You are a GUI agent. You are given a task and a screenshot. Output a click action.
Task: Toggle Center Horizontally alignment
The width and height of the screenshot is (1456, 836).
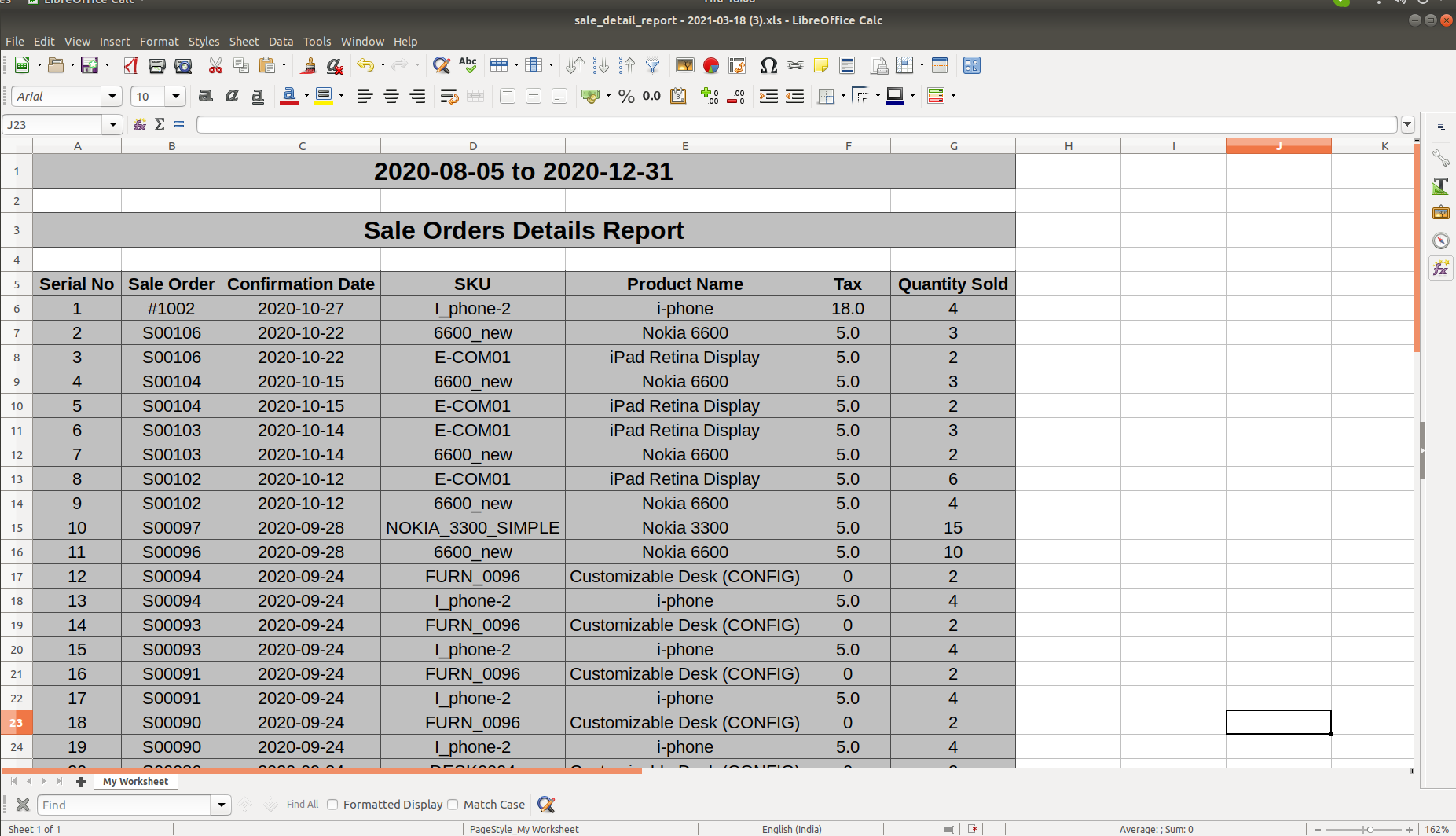391,97
